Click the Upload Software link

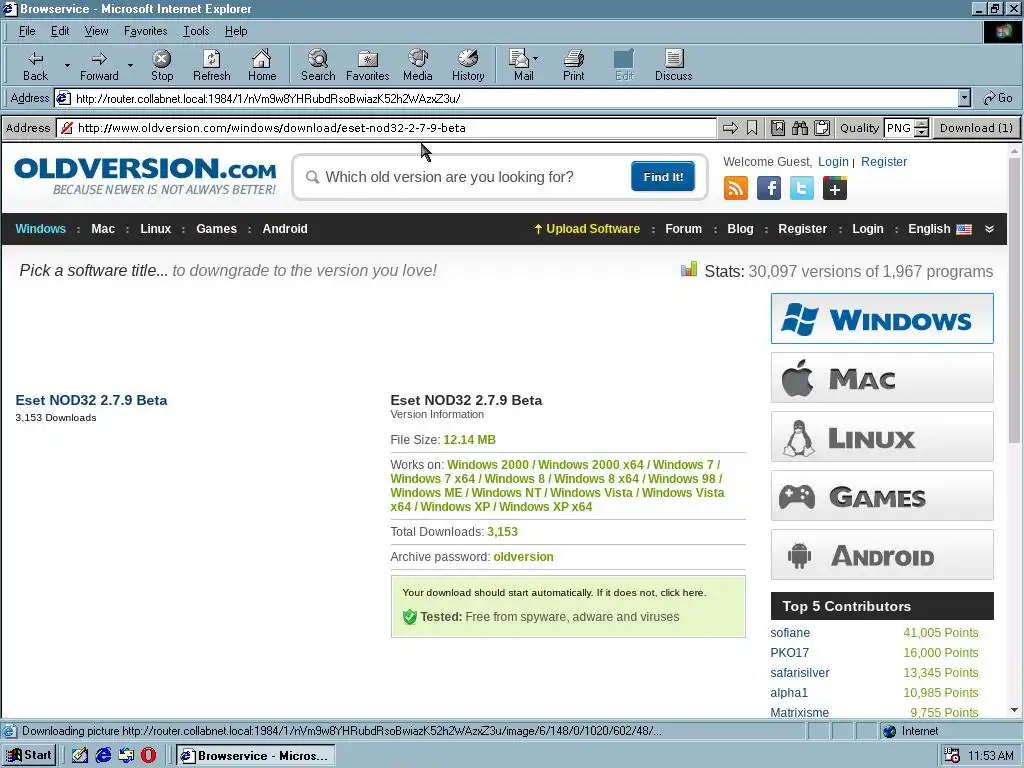point(586,229)
